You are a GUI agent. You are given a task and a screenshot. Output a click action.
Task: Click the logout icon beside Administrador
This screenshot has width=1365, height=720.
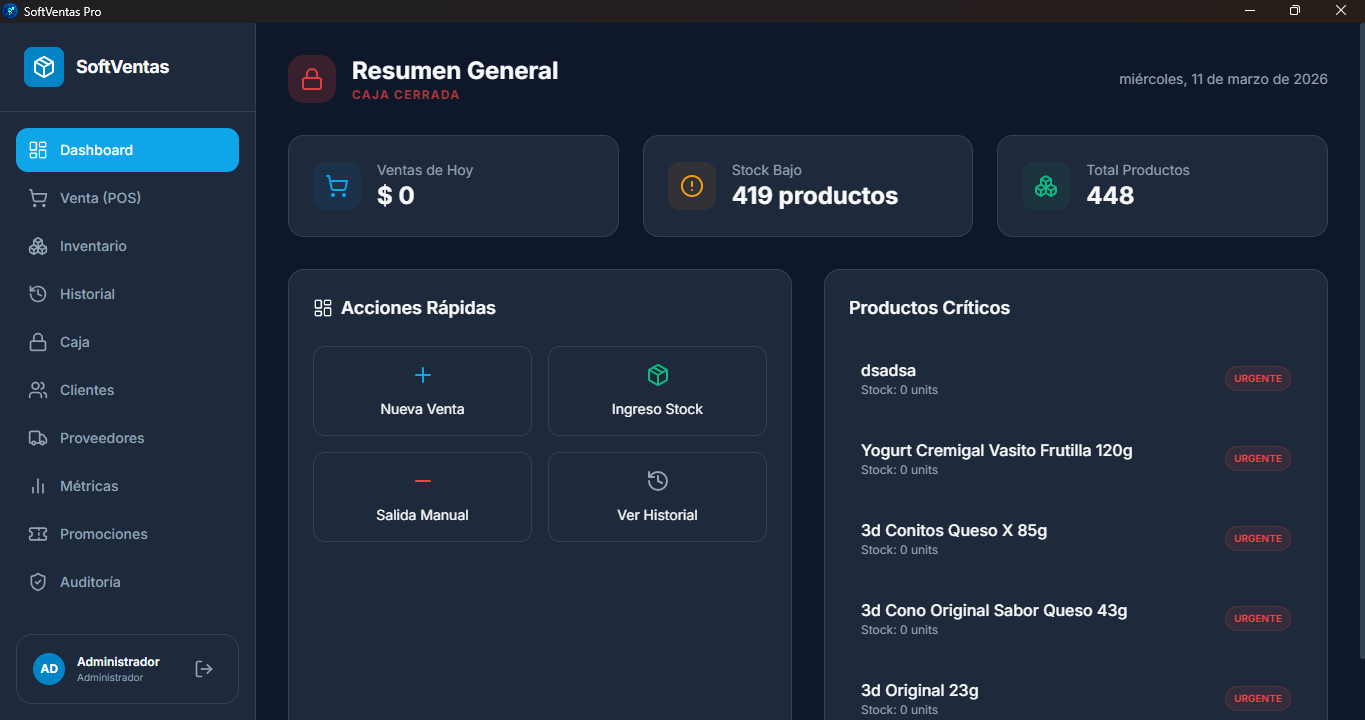[x=203, y=668]
